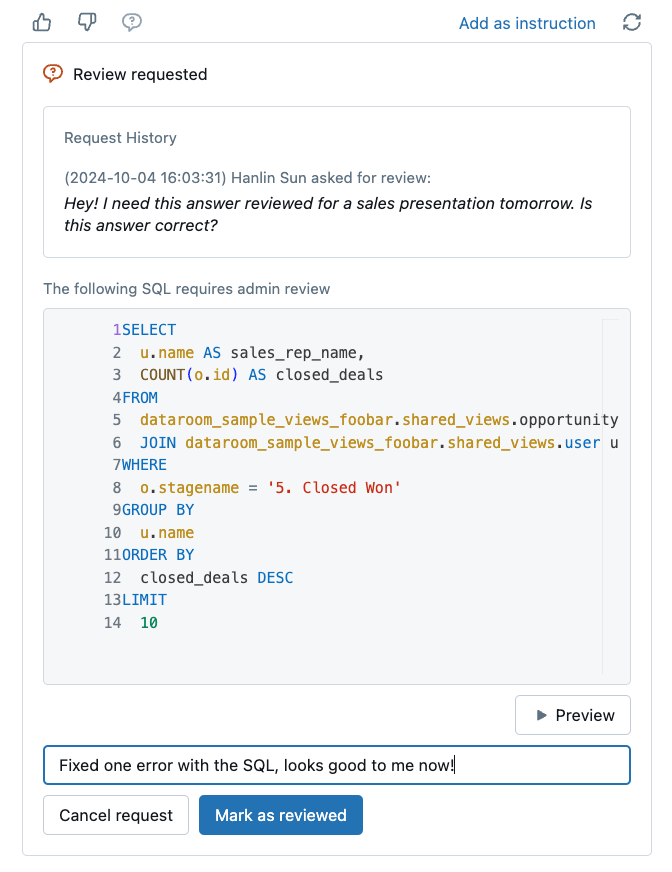Open the question comment bubble icon
The image size is (672, 872).
point(131,22)
